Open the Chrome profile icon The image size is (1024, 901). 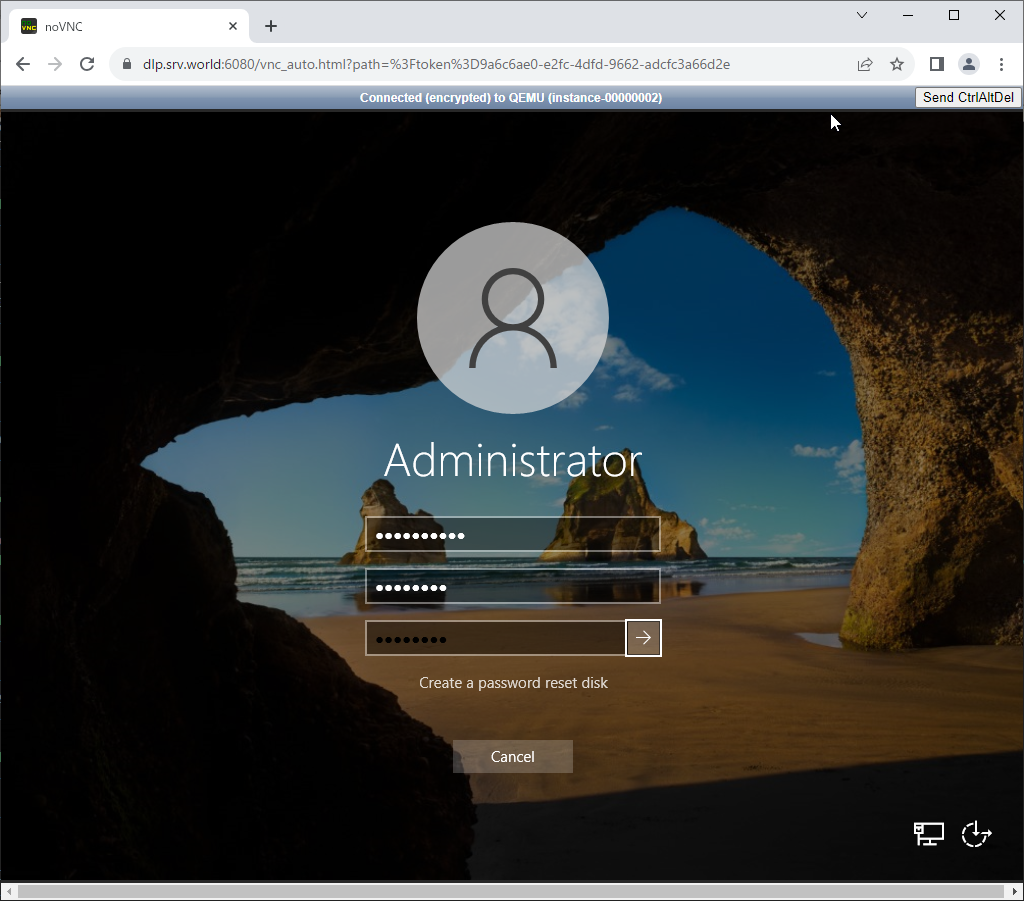click(x=969, y=64)
